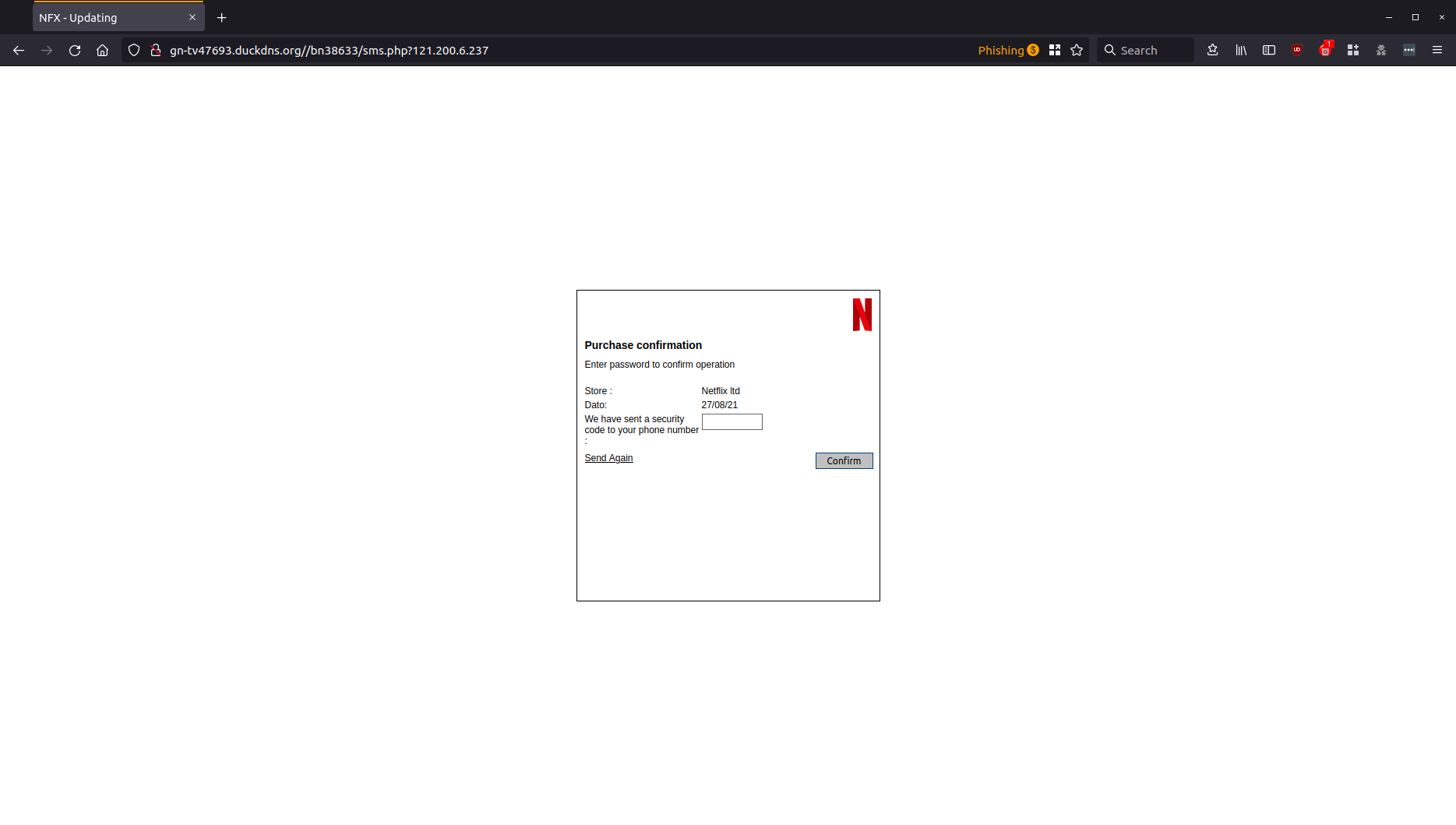Click 'Enter password to confirm operation' text

[659, 365]
